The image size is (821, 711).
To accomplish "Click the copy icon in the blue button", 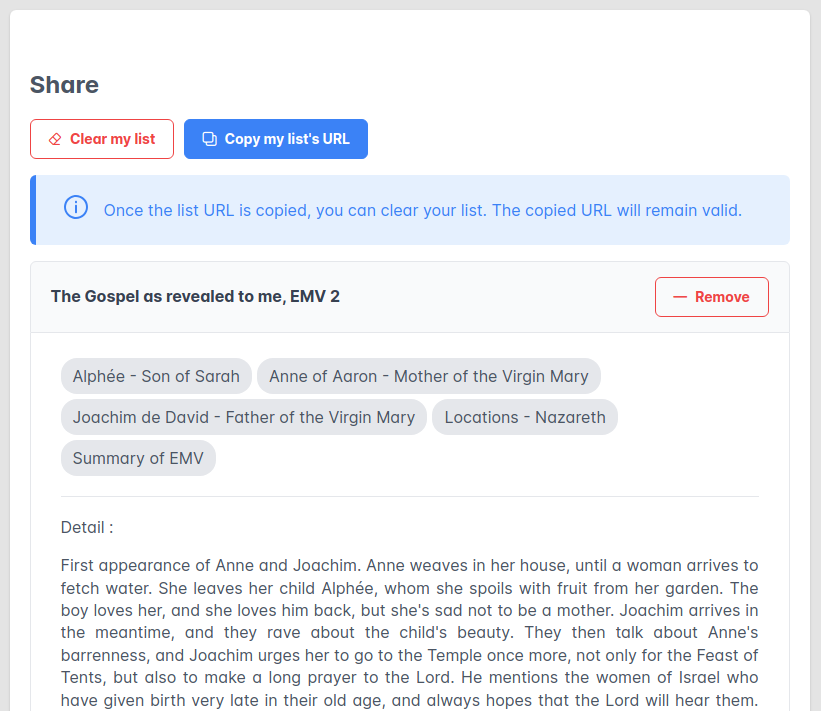I will point(209,139).
